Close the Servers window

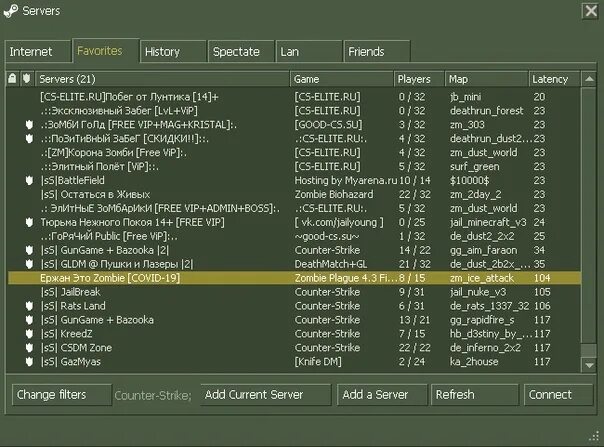(591, 11)
